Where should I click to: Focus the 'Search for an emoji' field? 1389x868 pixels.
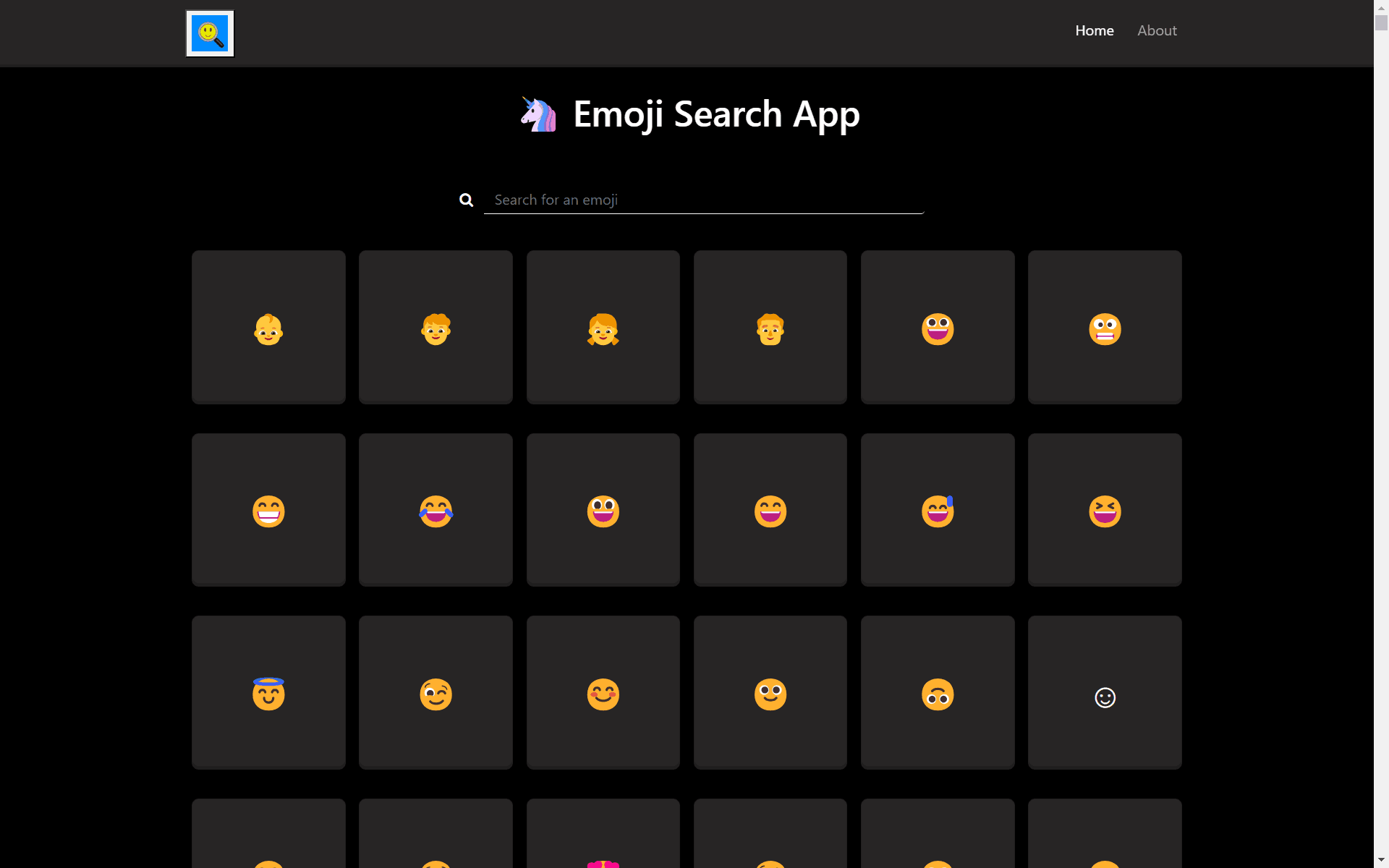point(704,200)
